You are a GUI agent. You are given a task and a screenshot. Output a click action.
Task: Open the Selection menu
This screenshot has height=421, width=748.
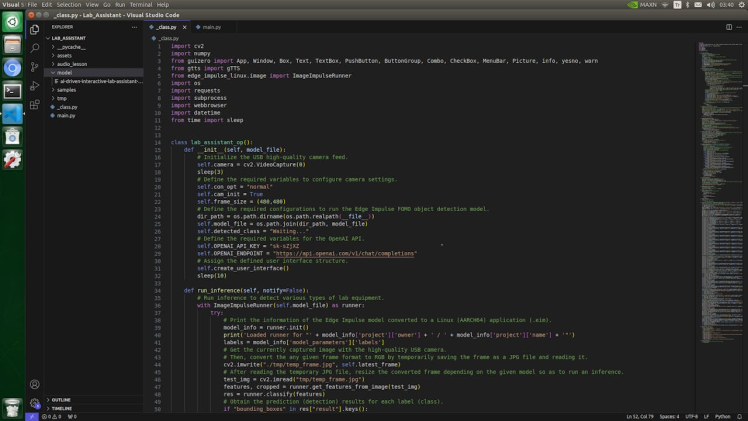(x=68, y=4)
